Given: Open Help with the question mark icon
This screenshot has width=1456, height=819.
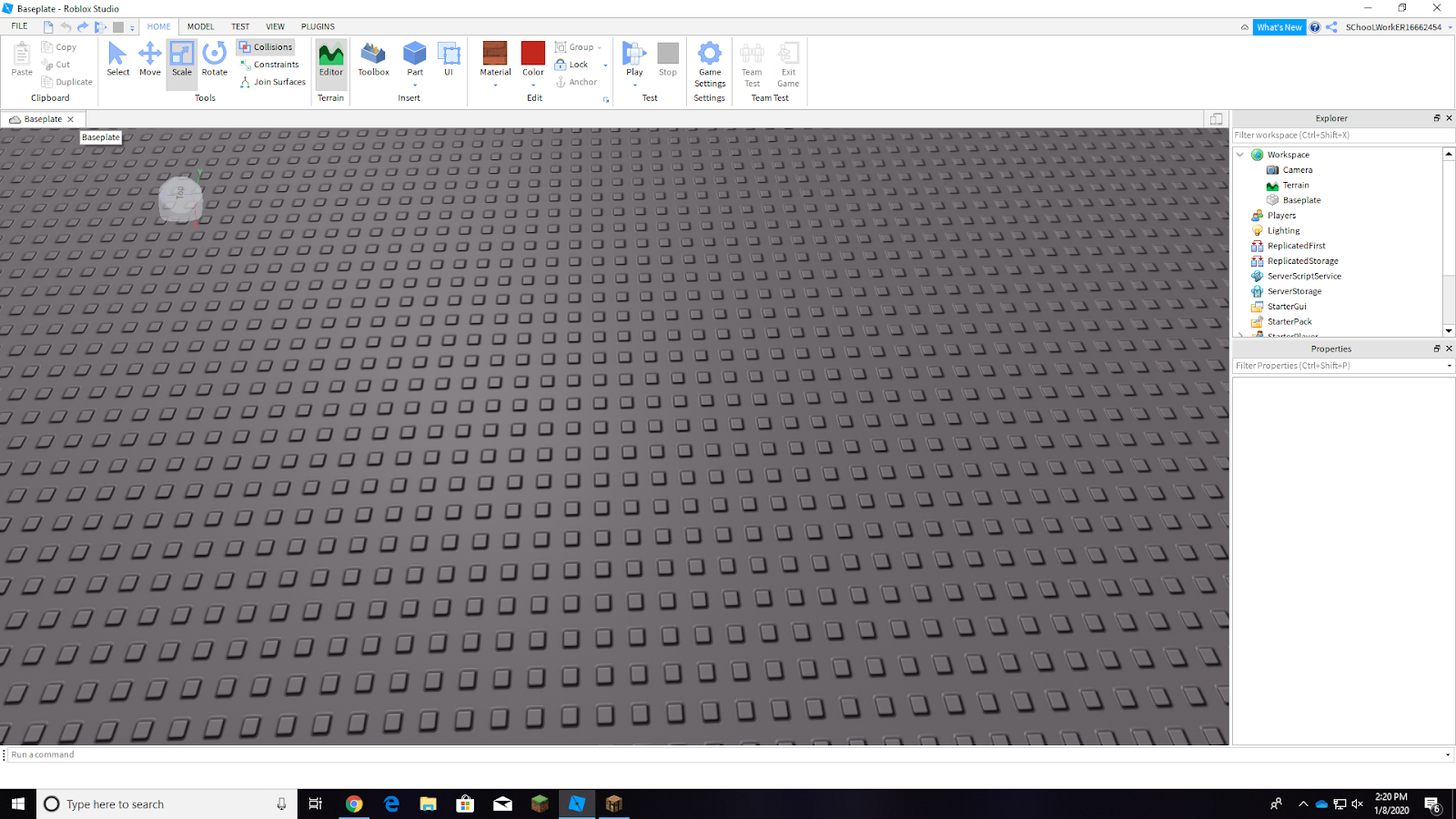Looking at the screenshot, I should [x=1315, y=27].
